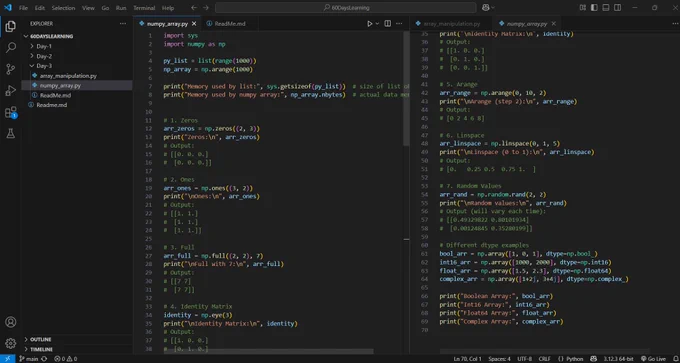Open the Manage gear menu
Viewport: 680px width, 363px height.
10,343
